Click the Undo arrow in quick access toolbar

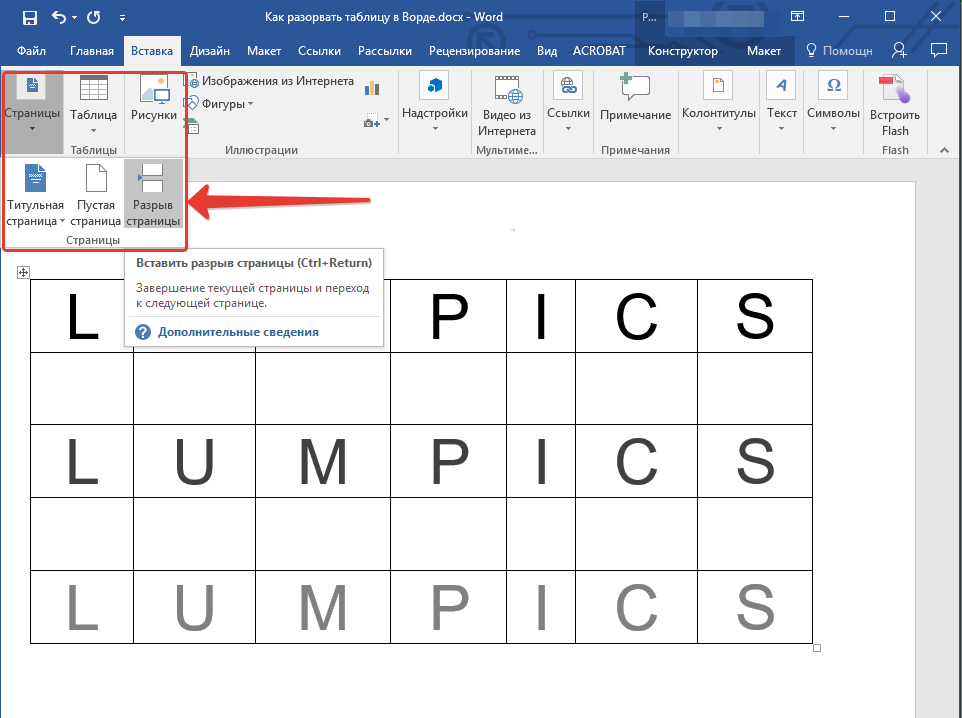pos(59,17)
